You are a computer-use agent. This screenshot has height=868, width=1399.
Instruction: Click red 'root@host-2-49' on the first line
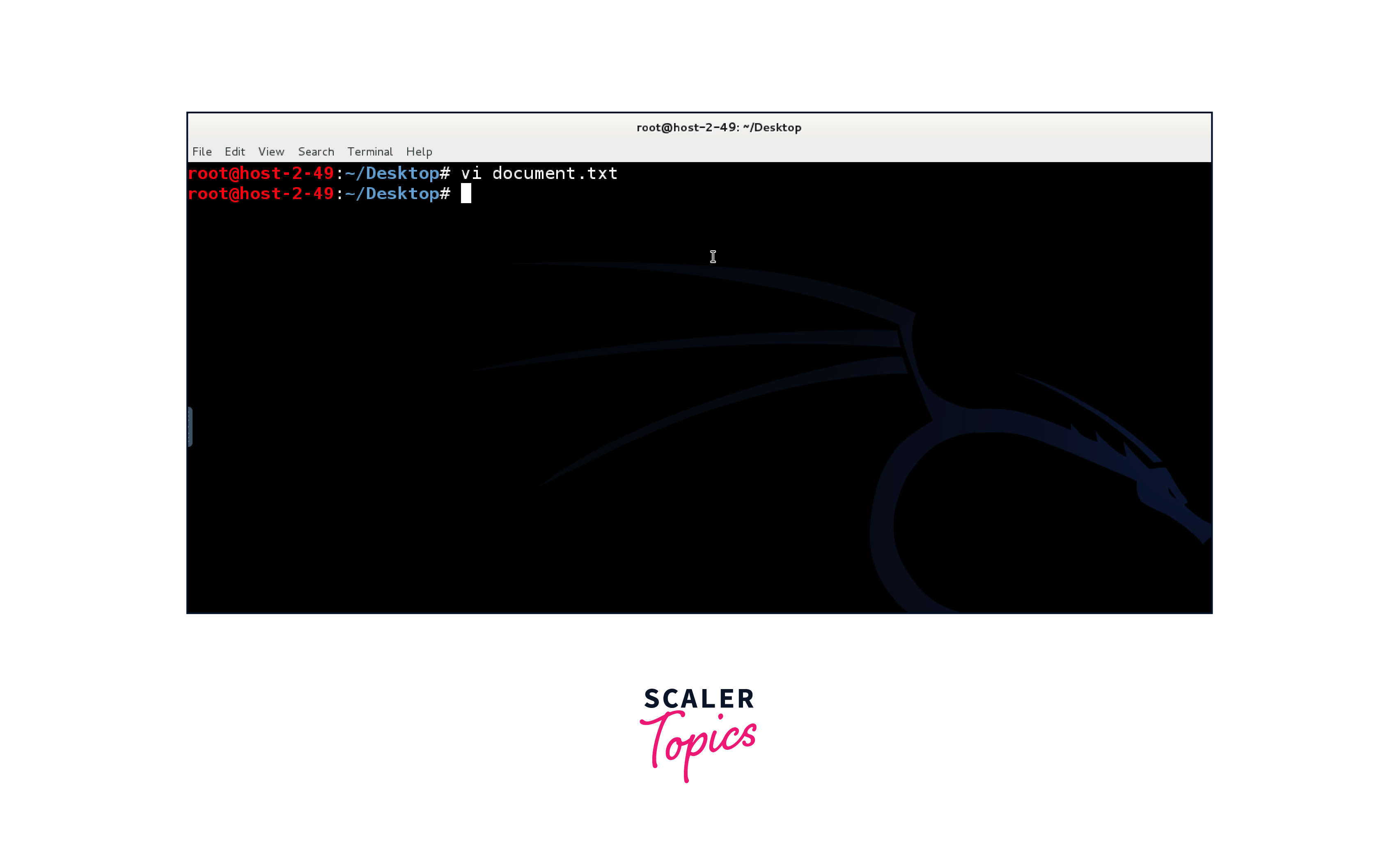[261, 173]
